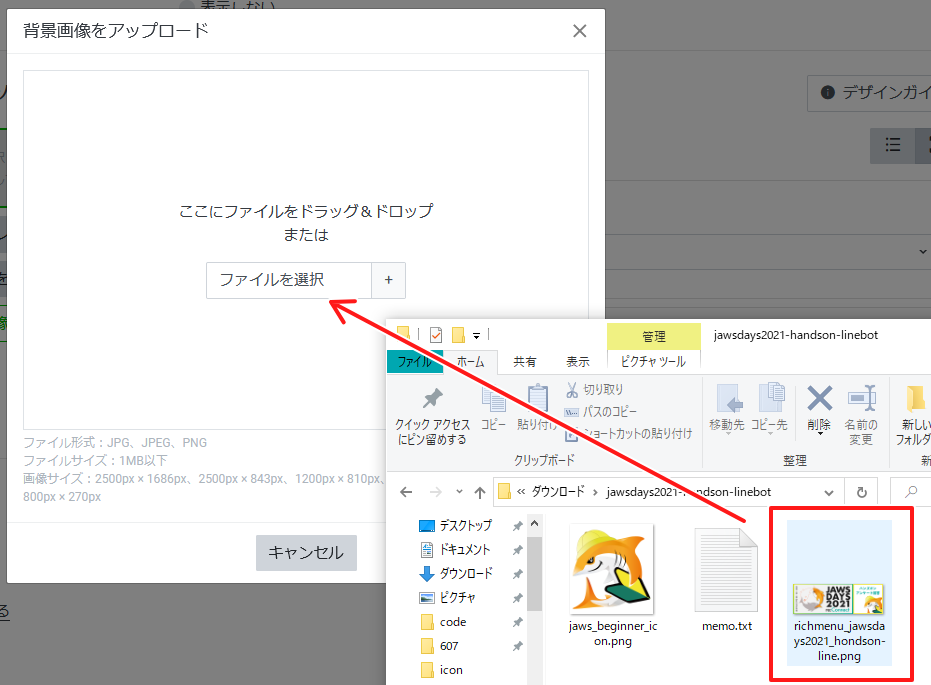Click the pin icon next to code
This screenshot has height=685, width=931.
click(518, 622)
